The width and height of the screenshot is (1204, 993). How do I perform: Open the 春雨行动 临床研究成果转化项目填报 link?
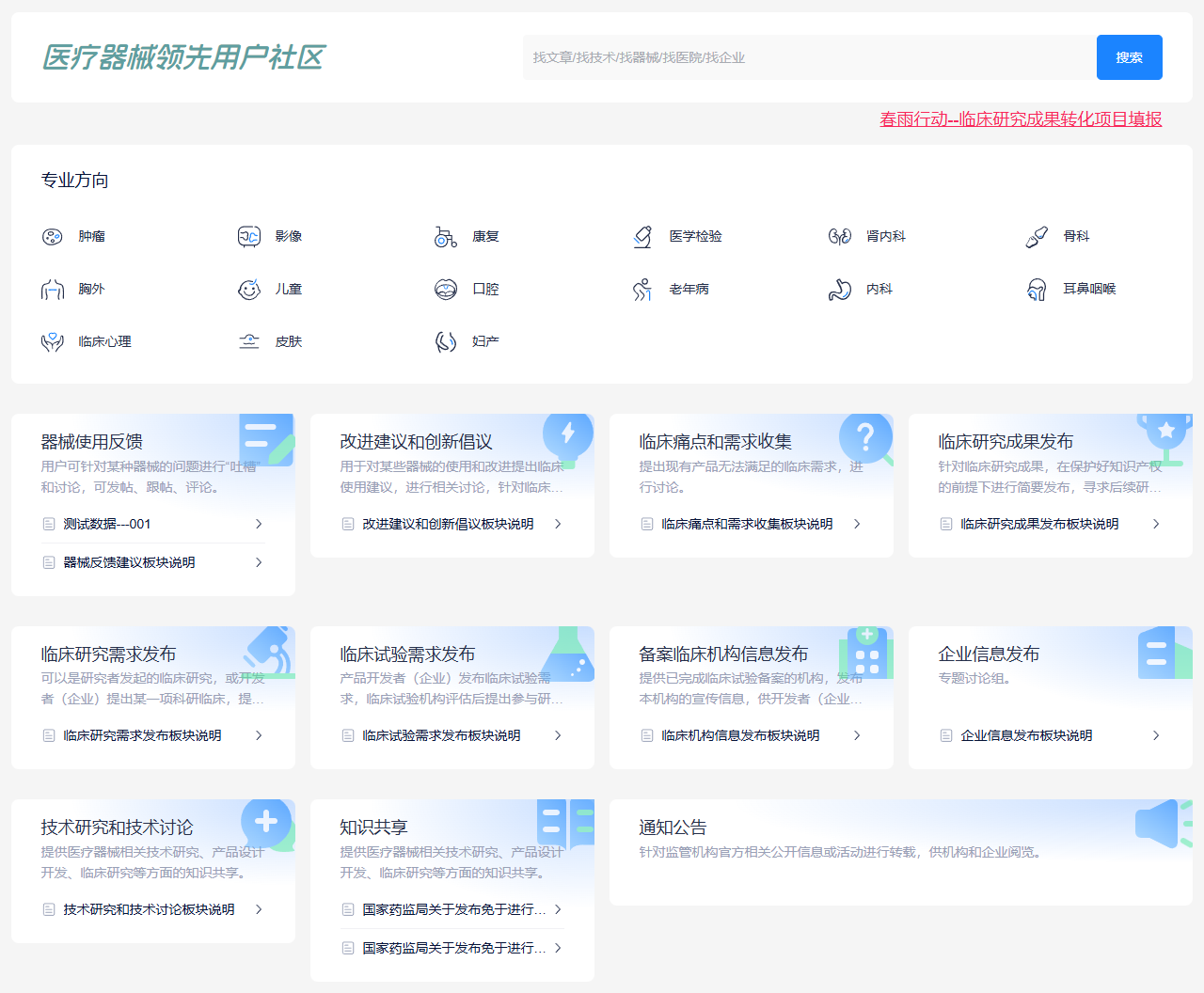[x=1021, y=119]
